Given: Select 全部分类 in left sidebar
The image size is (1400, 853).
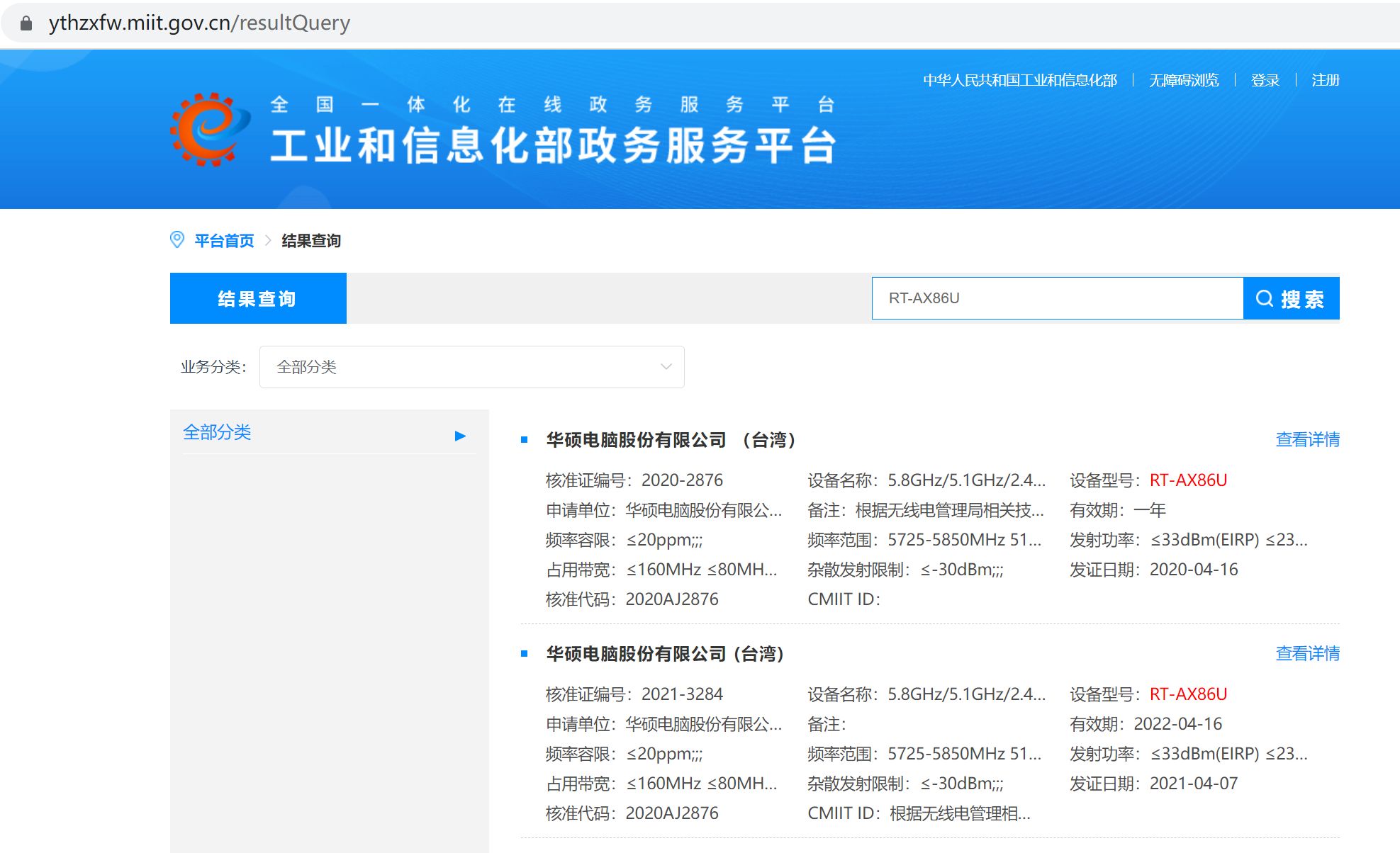Looking at the screenshot, I should (x=217, y=432).
